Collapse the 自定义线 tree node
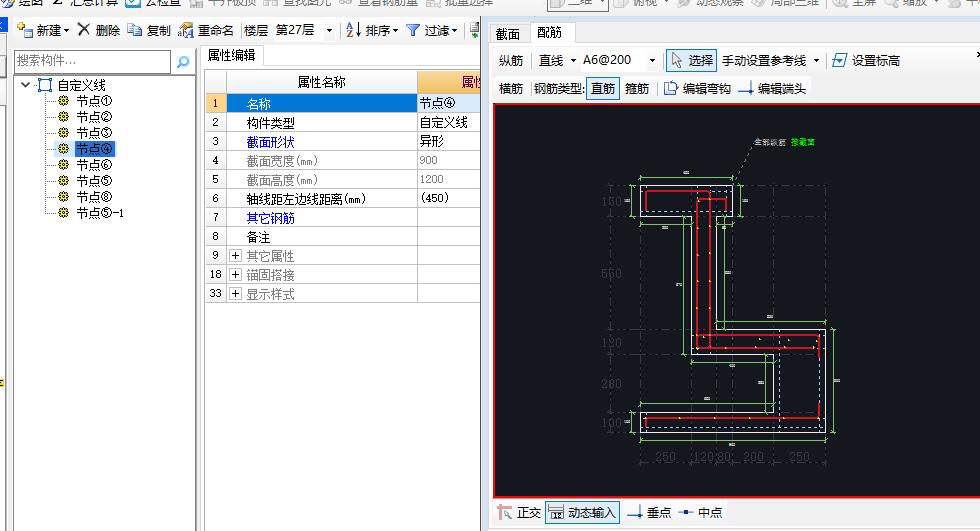Image resolution: width=980 pixels, height=531 pixels. pos(25,84)
